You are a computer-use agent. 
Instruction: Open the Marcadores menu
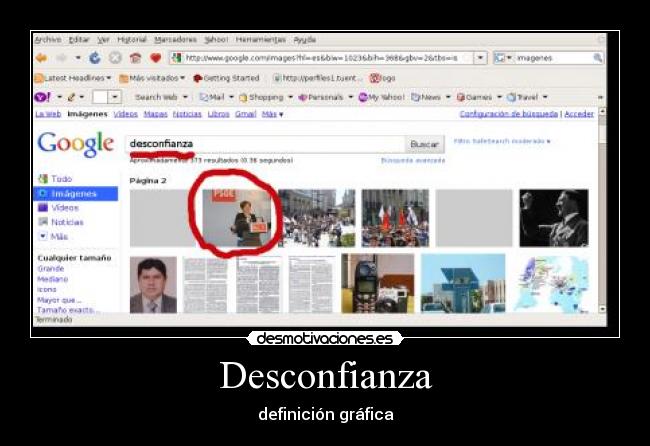(175, 40)
